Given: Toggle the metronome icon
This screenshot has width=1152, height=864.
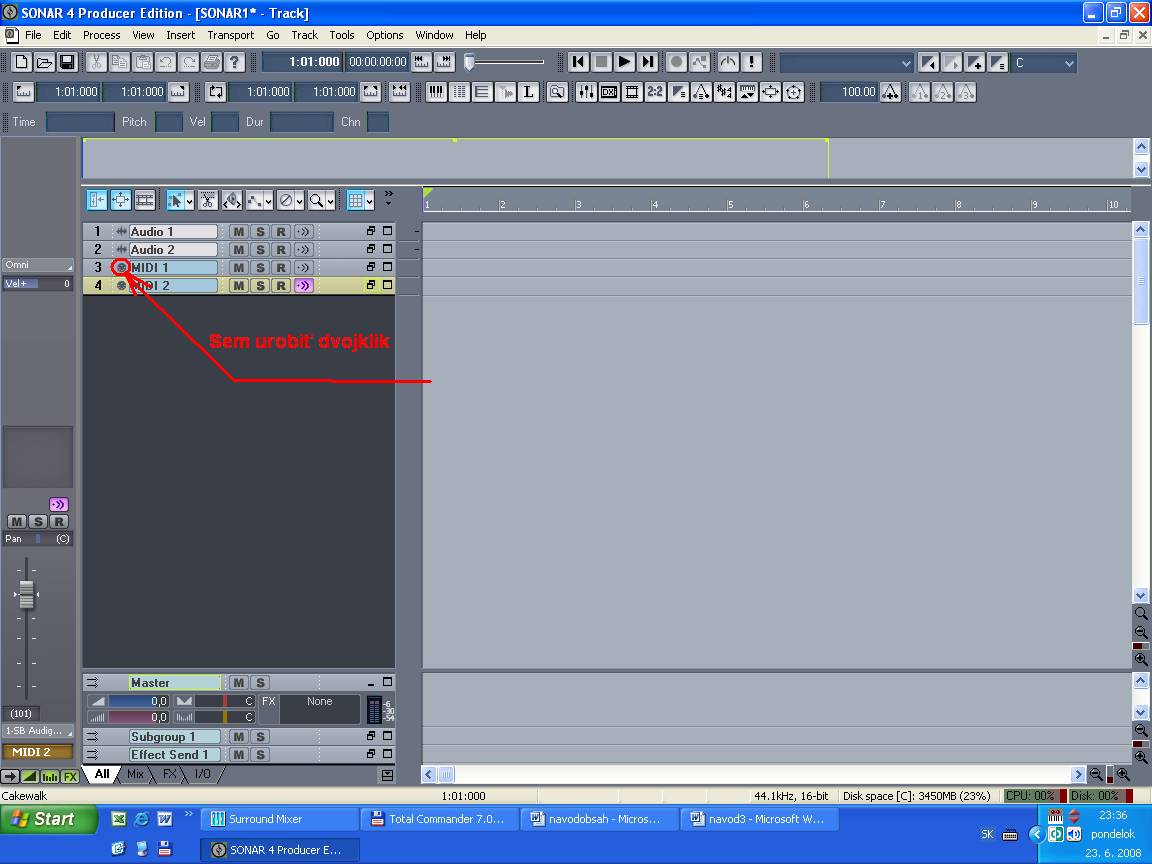Looking at the screenshot, I should click(x=728, y=62).
